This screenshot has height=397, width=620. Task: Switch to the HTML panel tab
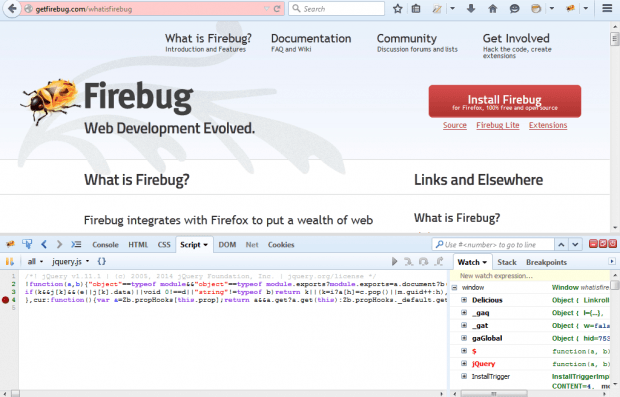click(x=138, y=245)
